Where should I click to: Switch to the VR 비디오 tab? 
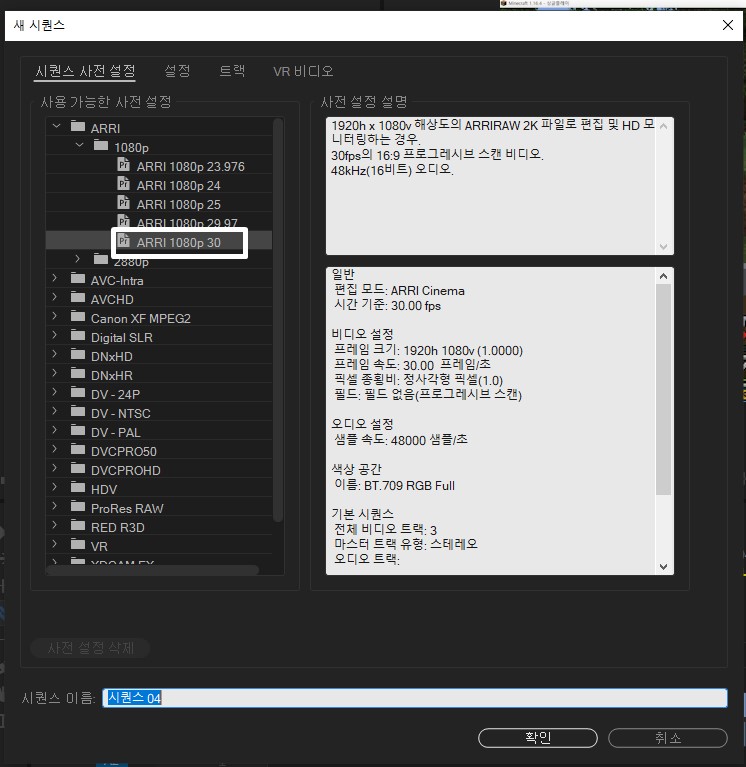click(x=303, y=71)
